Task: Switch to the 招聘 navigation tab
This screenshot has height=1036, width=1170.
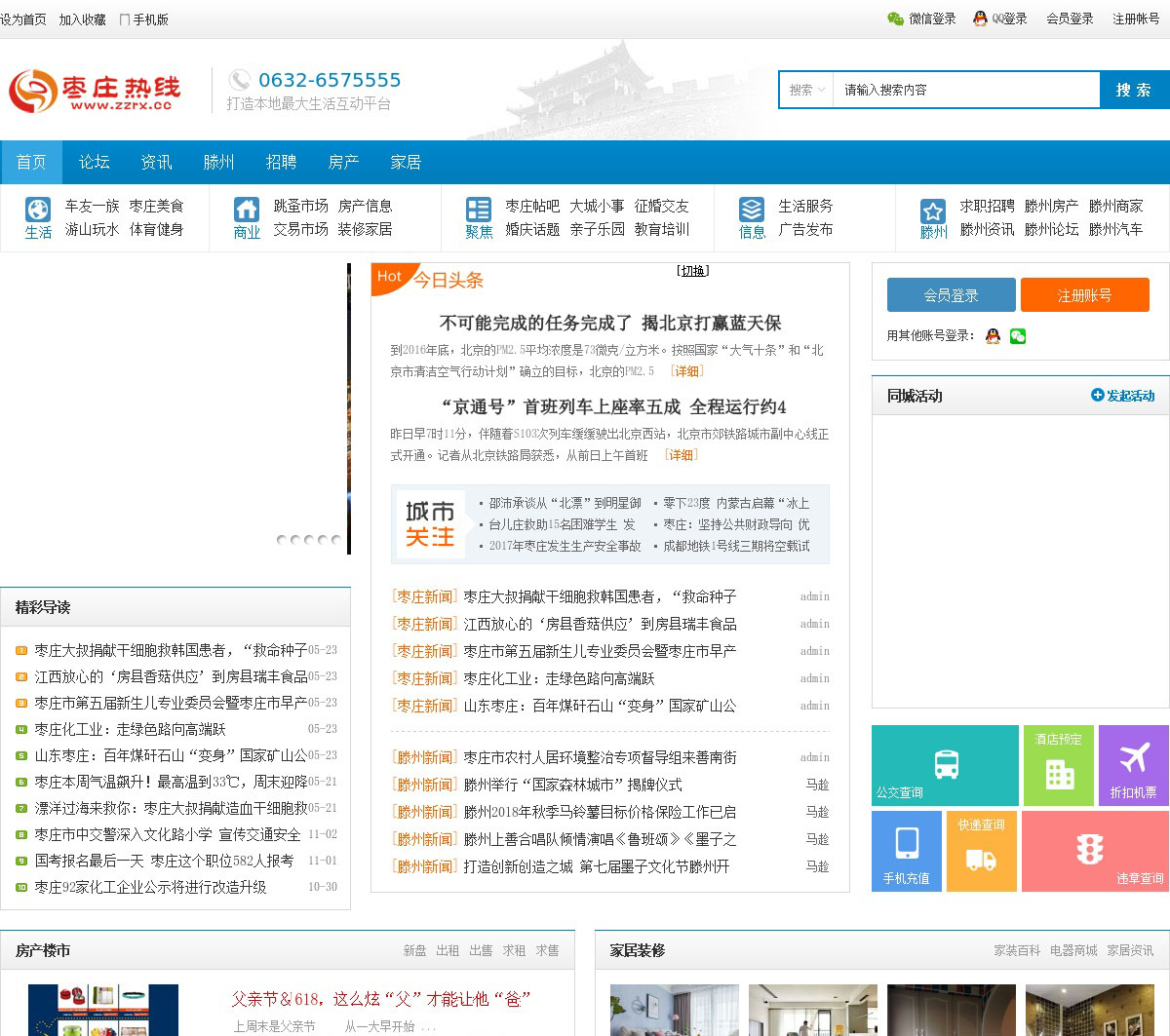Action: pyautogui.click(x=281, y=162)
